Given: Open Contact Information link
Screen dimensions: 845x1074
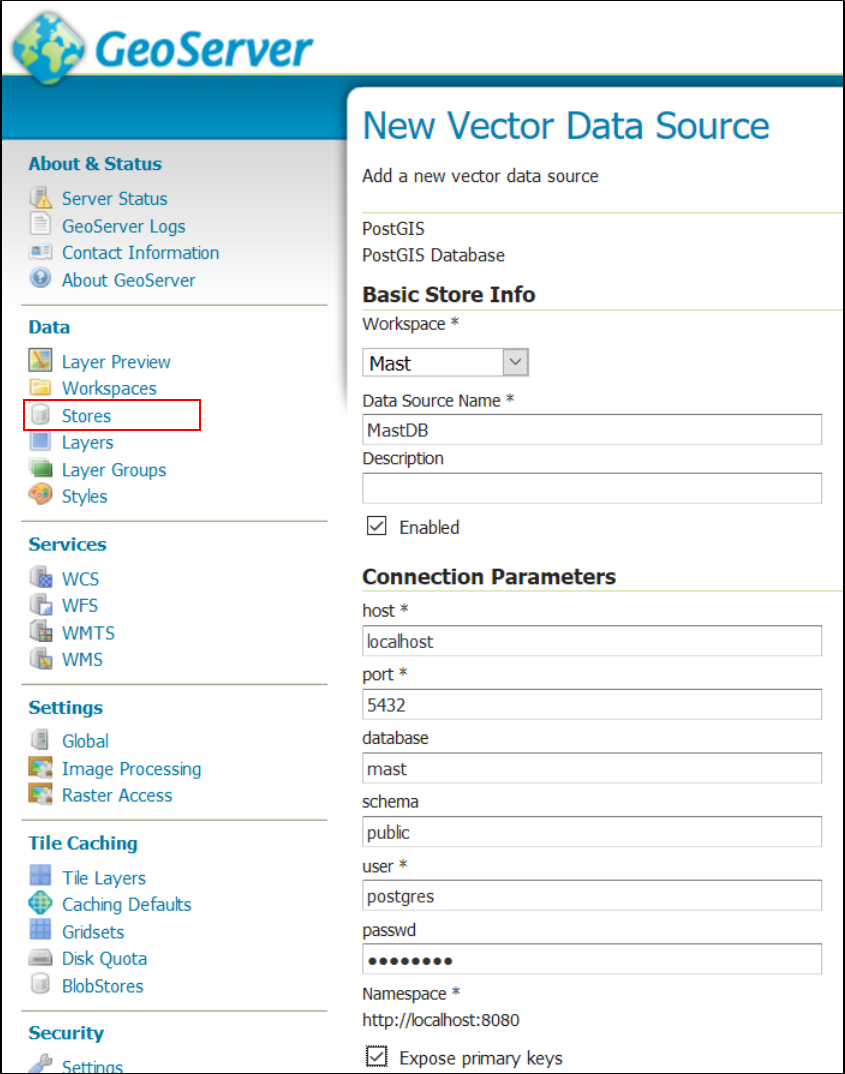Looking at the screenshot, I should point(140,253).
